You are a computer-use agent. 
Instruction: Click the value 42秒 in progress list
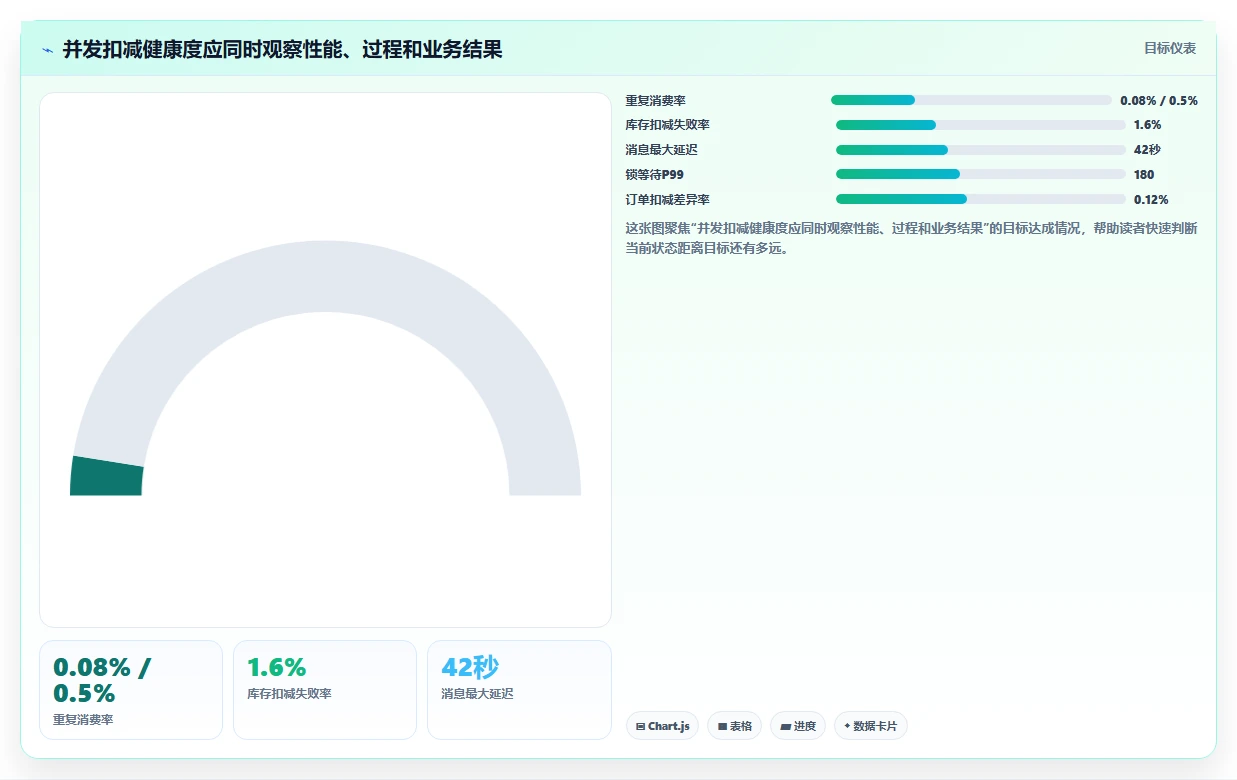click(1147, 150)
